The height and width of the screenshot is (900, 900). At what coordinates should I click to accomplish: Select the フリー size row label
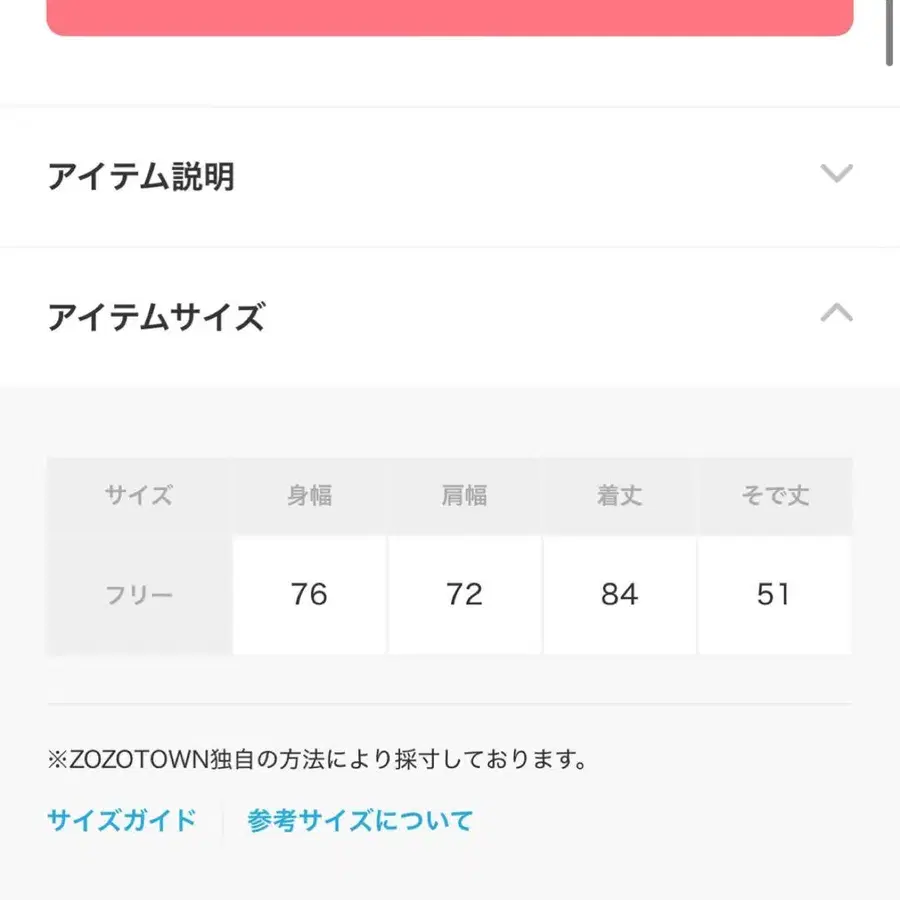tap(137, 595)
